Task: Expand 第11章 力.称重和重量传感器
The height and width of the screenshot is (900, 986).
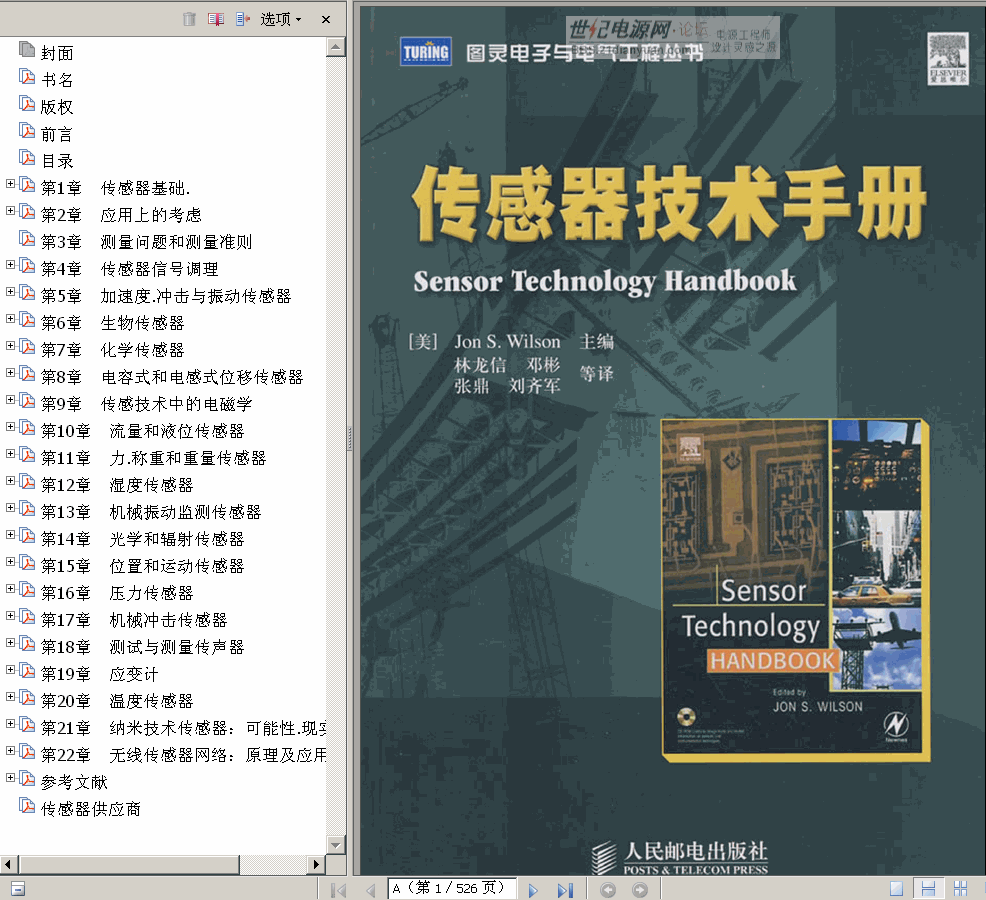Action: pyautogui.click(x=10, y=454)
